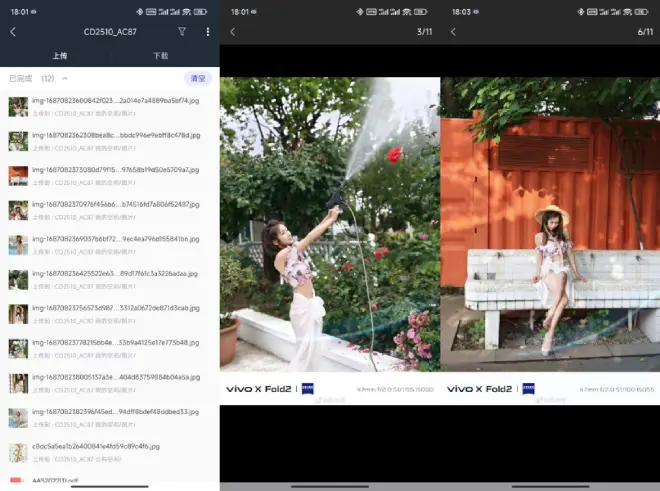This screenshot has height=491, width=660.
Task: Go back from photo 3/11 viewer
Action: (x=233, y=32)
